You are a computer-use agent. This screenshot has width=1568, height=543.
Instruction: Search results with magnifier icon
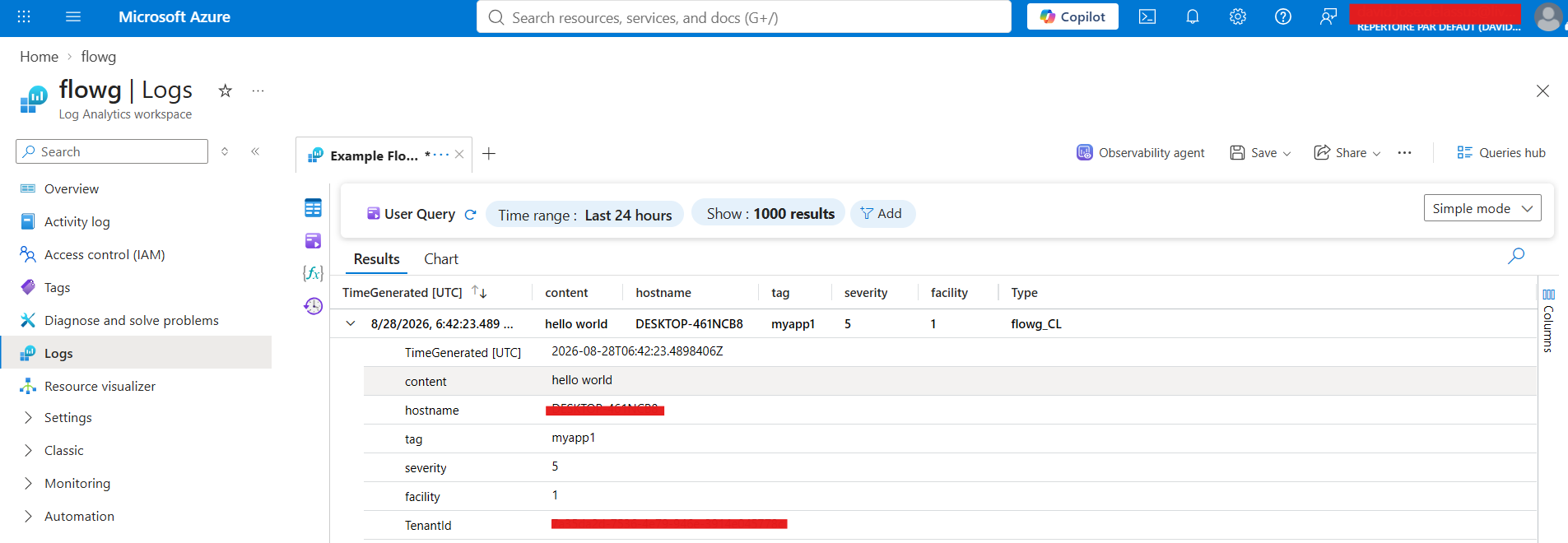1516,256
